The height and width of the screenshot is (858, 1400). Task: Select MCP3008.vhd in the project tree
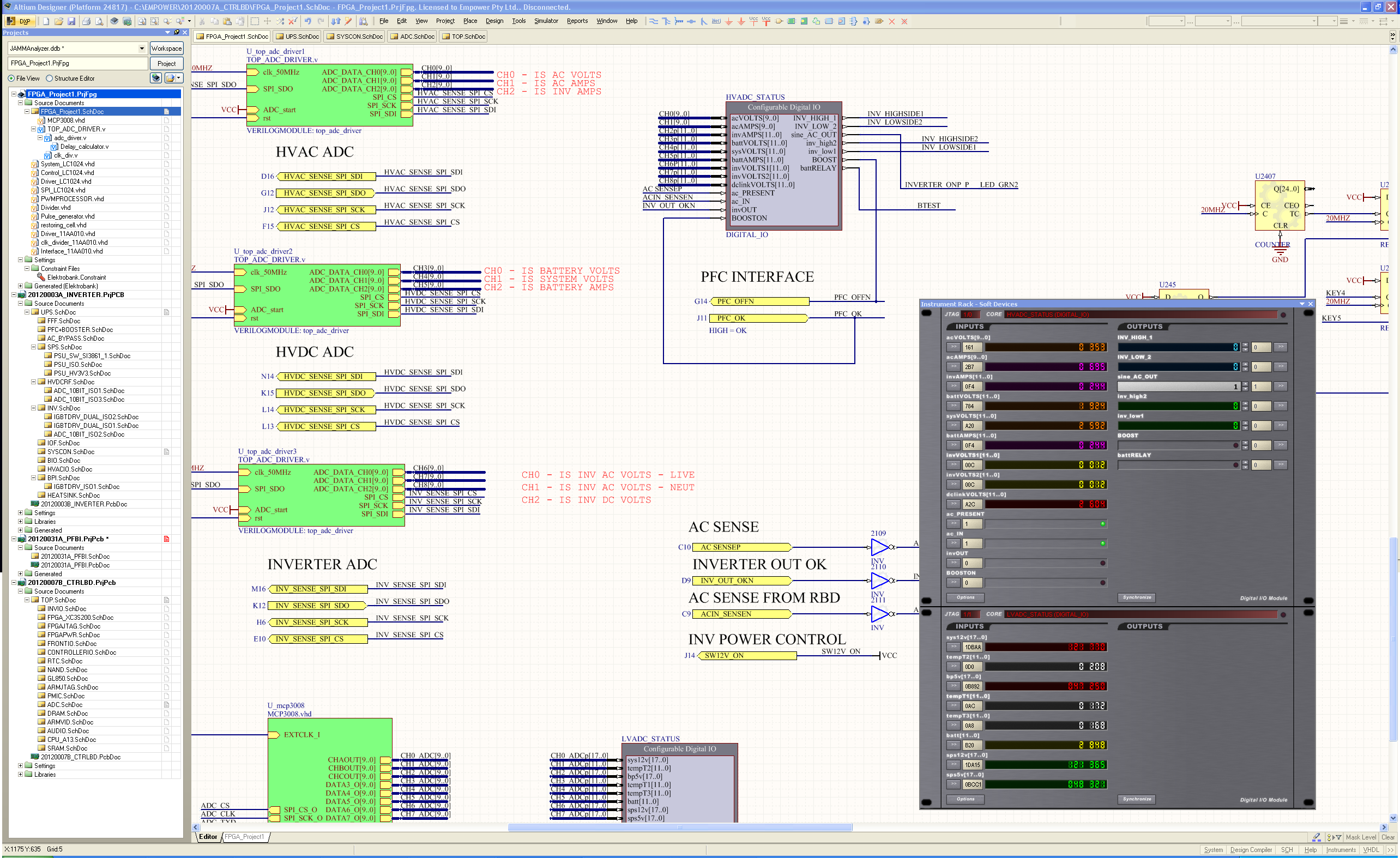[66, 120]
